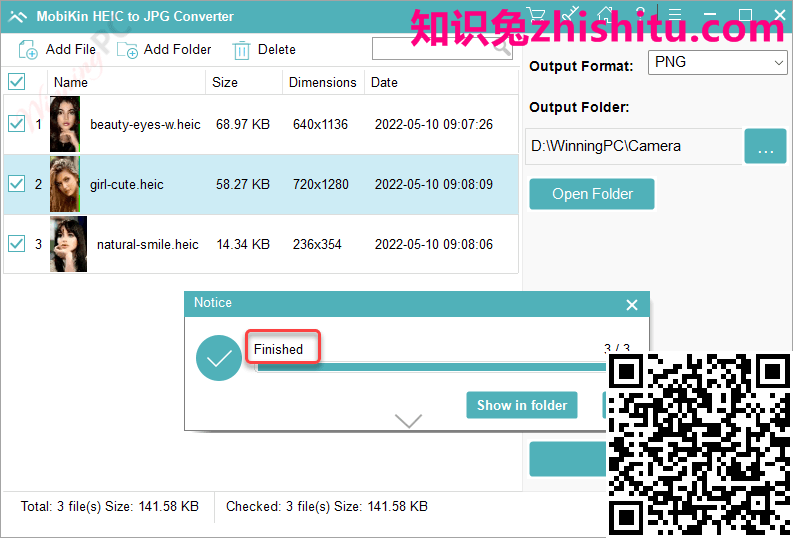Click file name beauty-eyes-w.heic
Screen dimensions: 793x538
point(145,124)
